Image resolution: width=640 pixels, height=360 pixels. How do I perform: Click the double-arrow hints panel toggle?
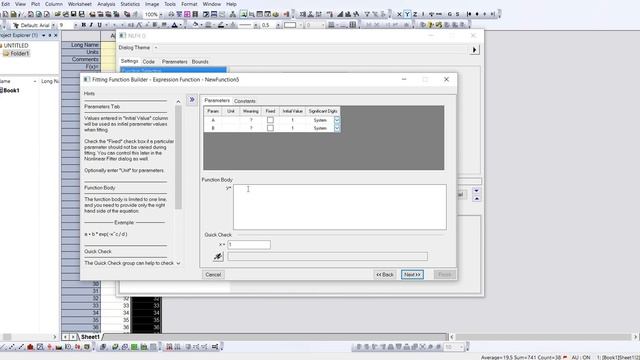(192, 100)
